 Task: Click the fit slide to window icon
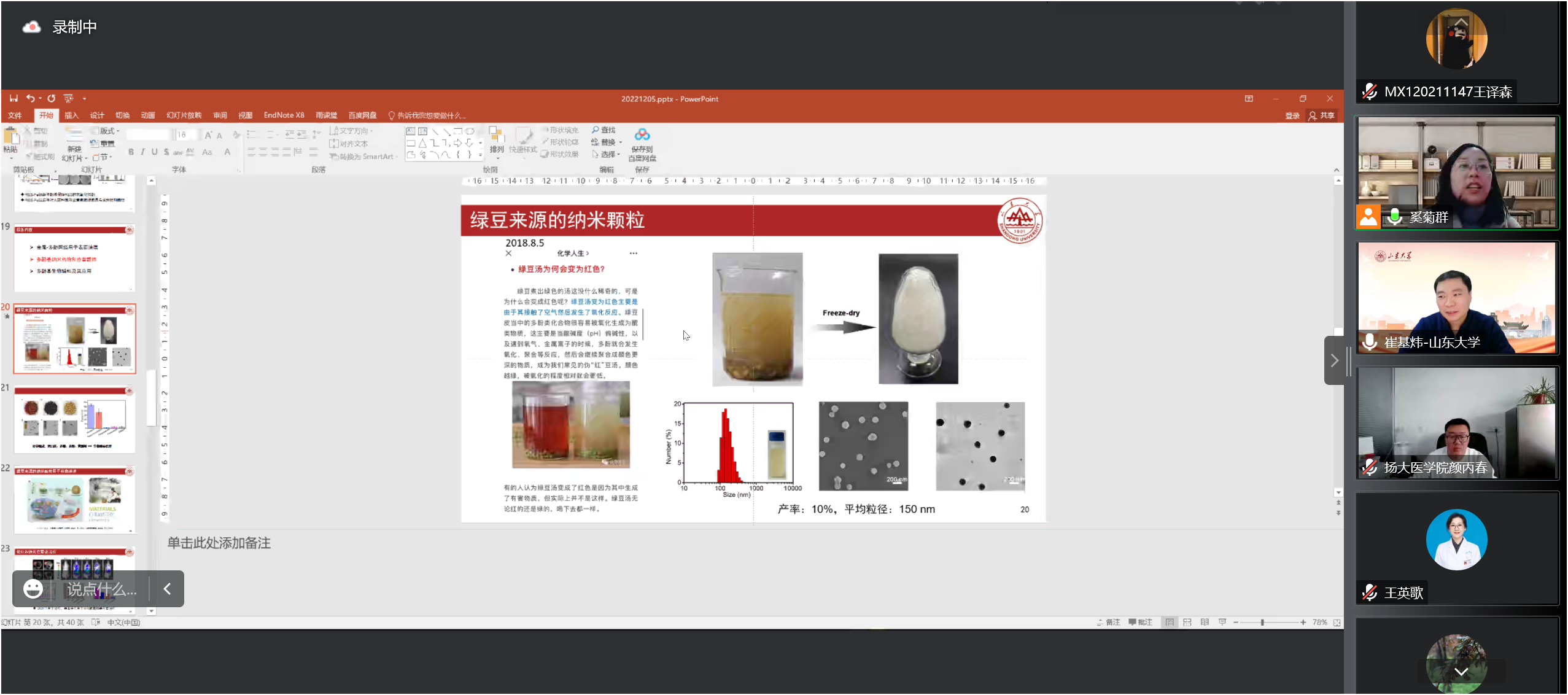tap(1337, 622)
